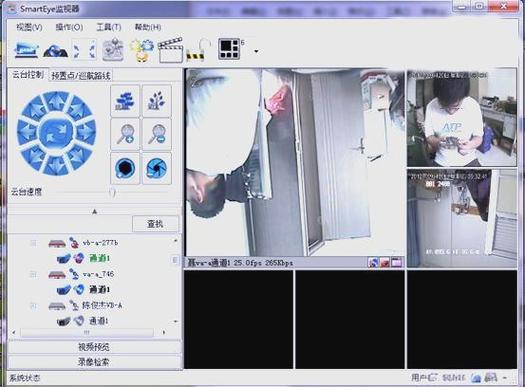The image size is (525, 387).
Task: Click the barrier and lamp toolbar icon
Action: click(x=198, y=50)
